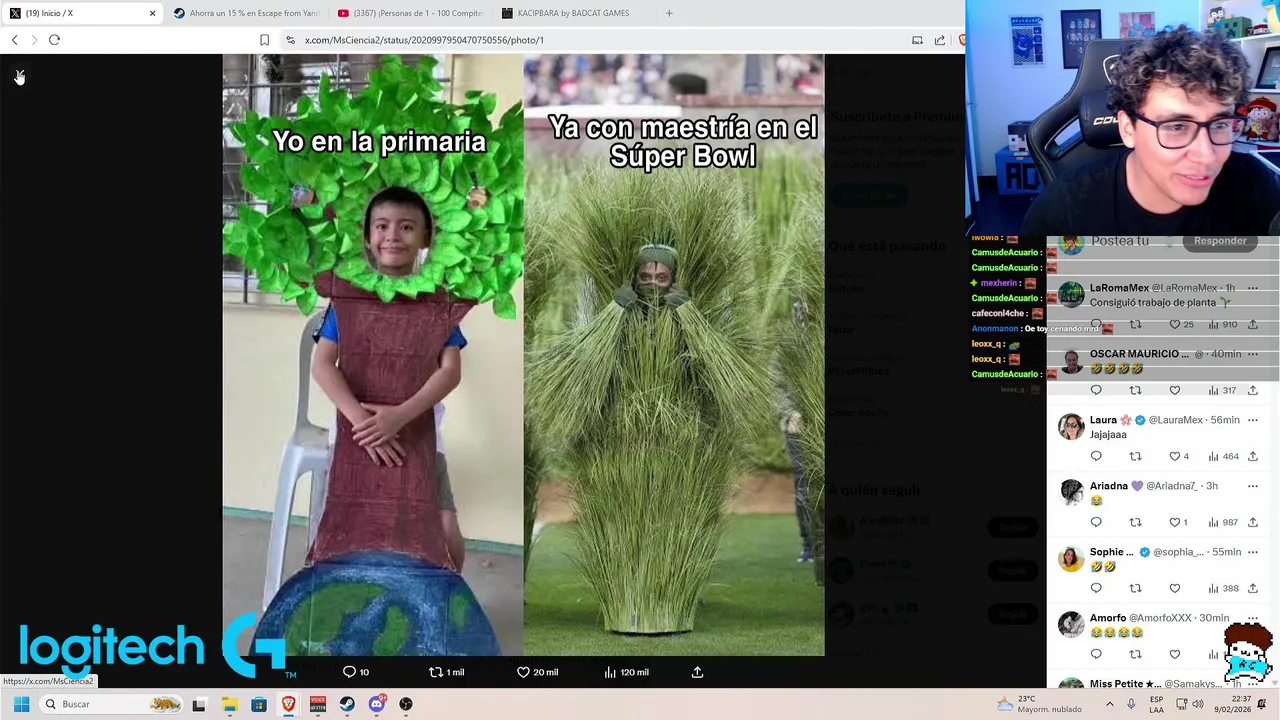Click the tree costume meme image
Image resolution: width=1280 pixels, height=720 pixels.
point(523,355)
